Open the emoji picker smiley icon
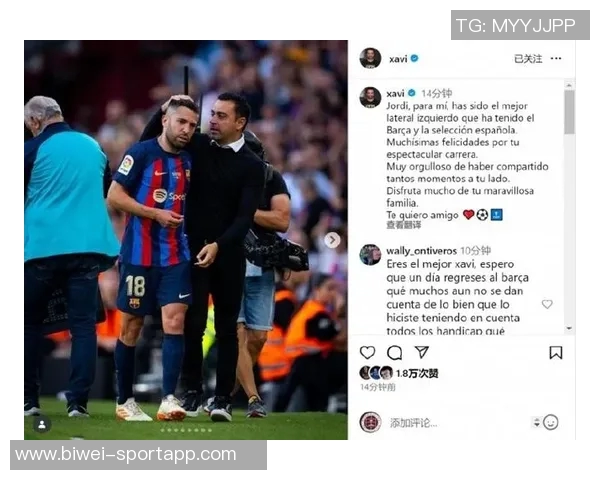Screen dimensions: 600x480 550,422
